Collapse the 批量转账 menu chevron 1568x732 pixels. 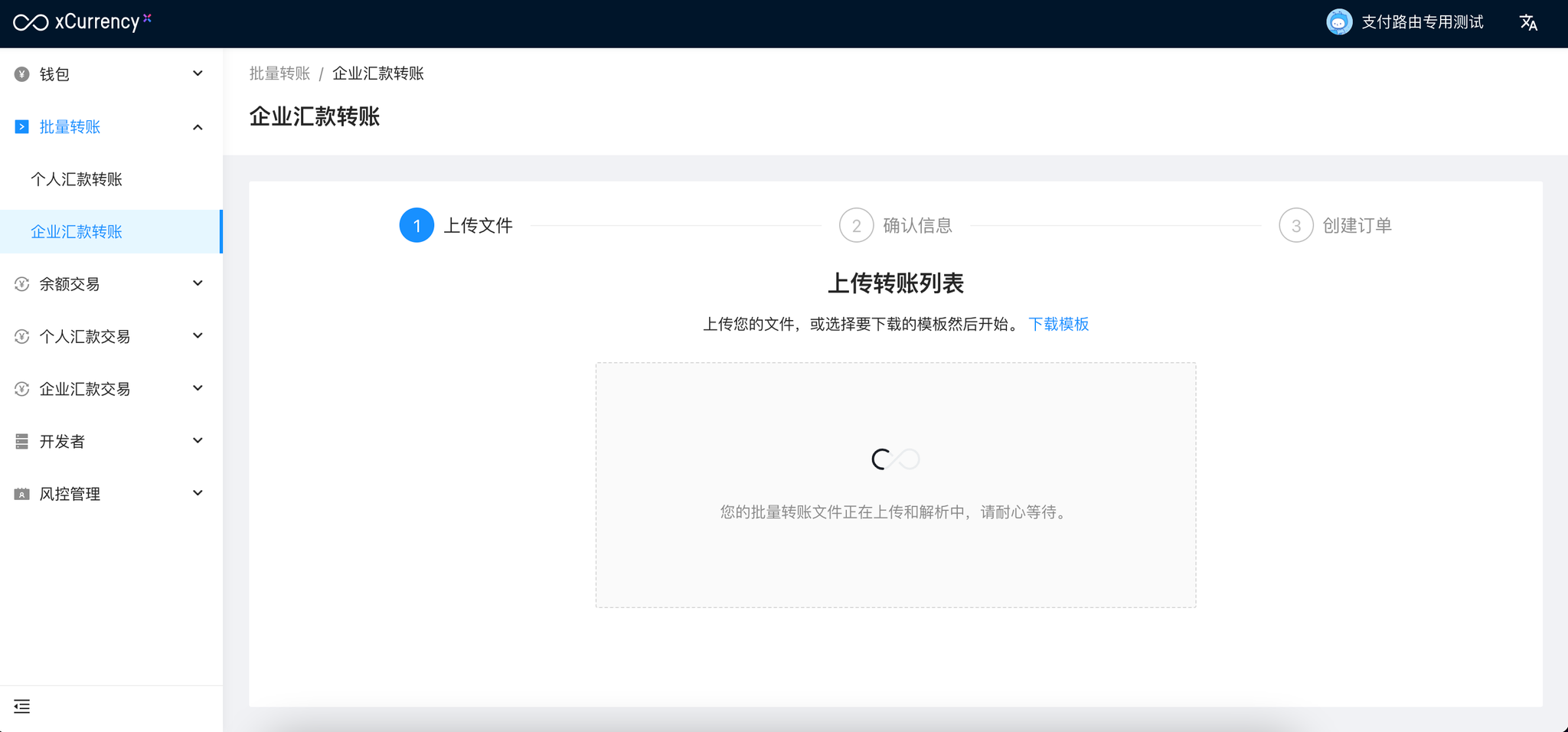click(x=198, y=127)
